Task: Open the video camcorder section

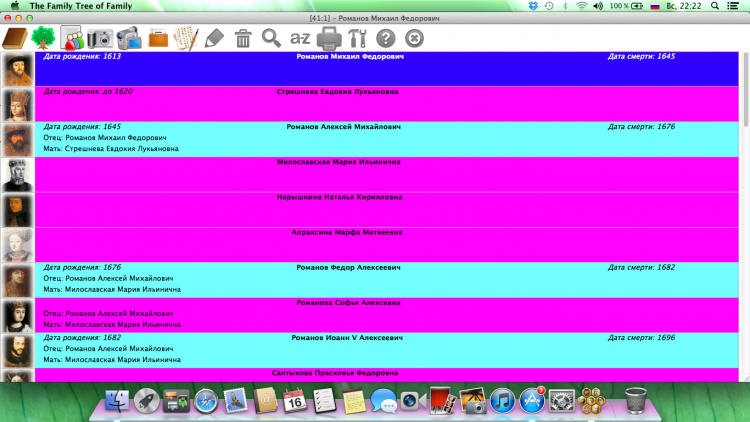Action: point(129,38)
